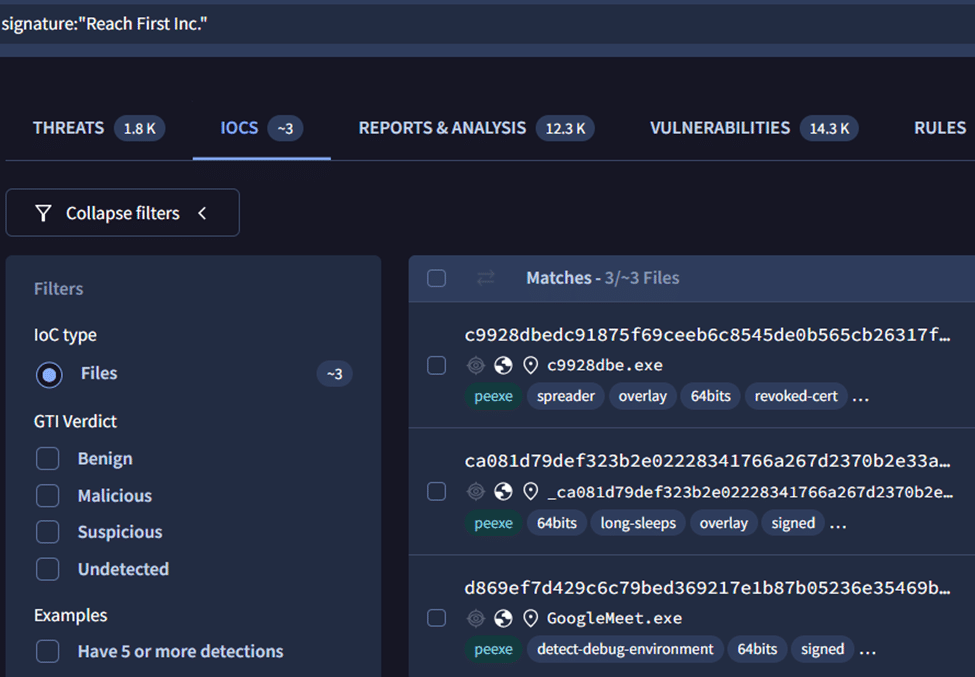Select the Files IoC type radio button
The width and height of the screenshot is (975, 677).
[48, 374]
